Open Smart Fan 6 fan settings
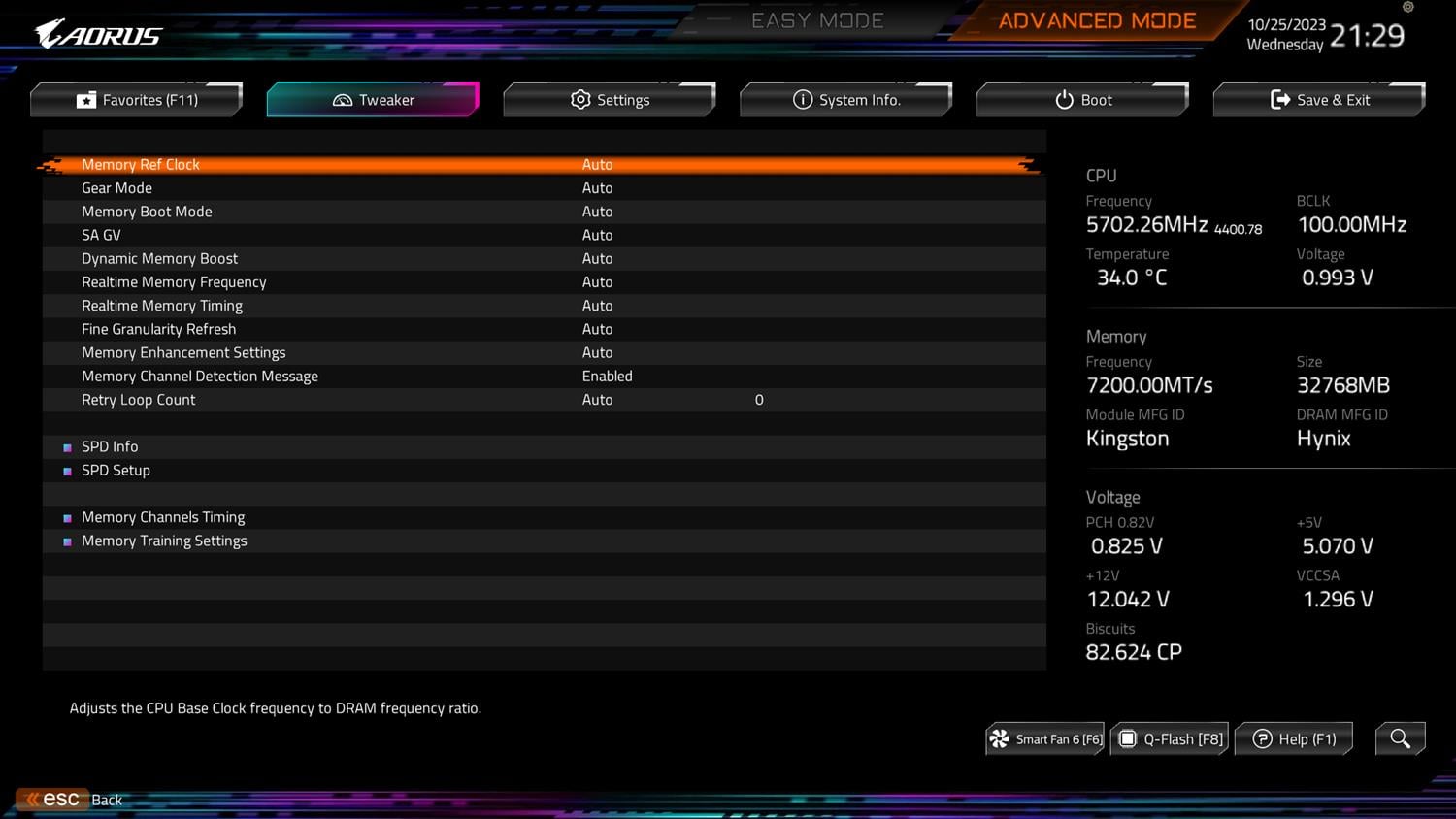 click(1045, 739)
